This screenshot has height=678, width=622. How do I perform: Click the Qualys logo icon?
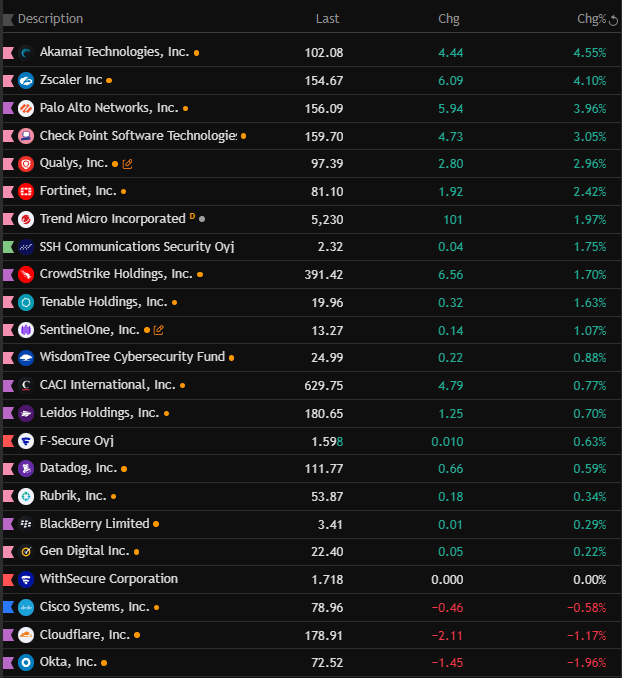(x=26, y=164)
